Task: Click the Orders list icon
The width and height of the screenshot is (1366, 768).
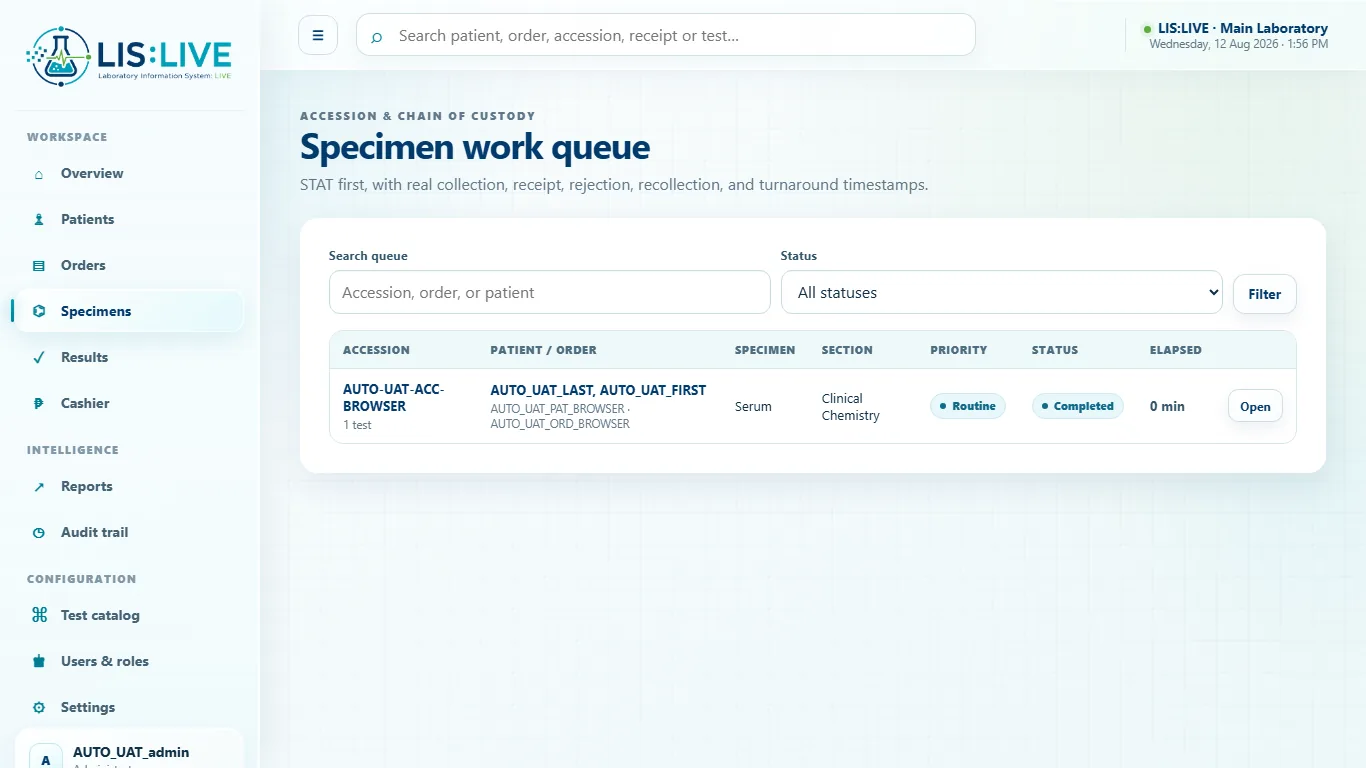Action: click(39, 266)
